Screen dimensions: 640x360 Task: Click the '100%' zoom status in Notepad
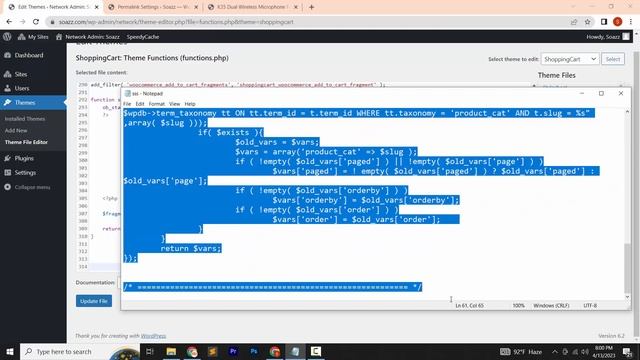519,305
